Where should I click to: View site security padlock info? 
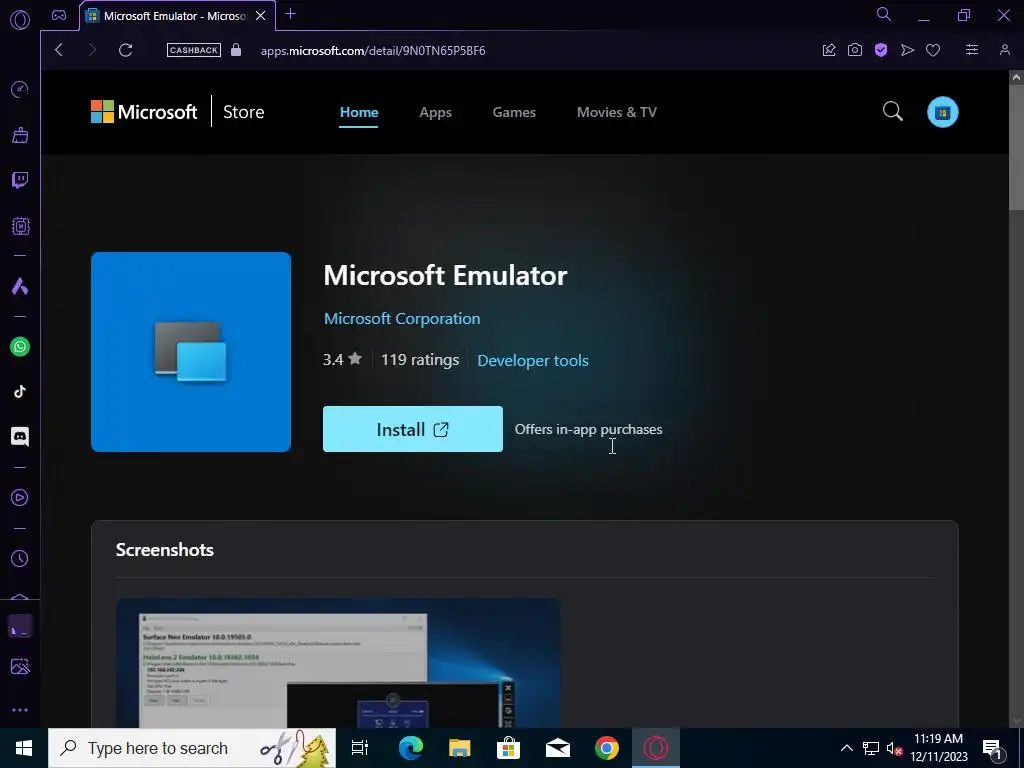point(236,50)
